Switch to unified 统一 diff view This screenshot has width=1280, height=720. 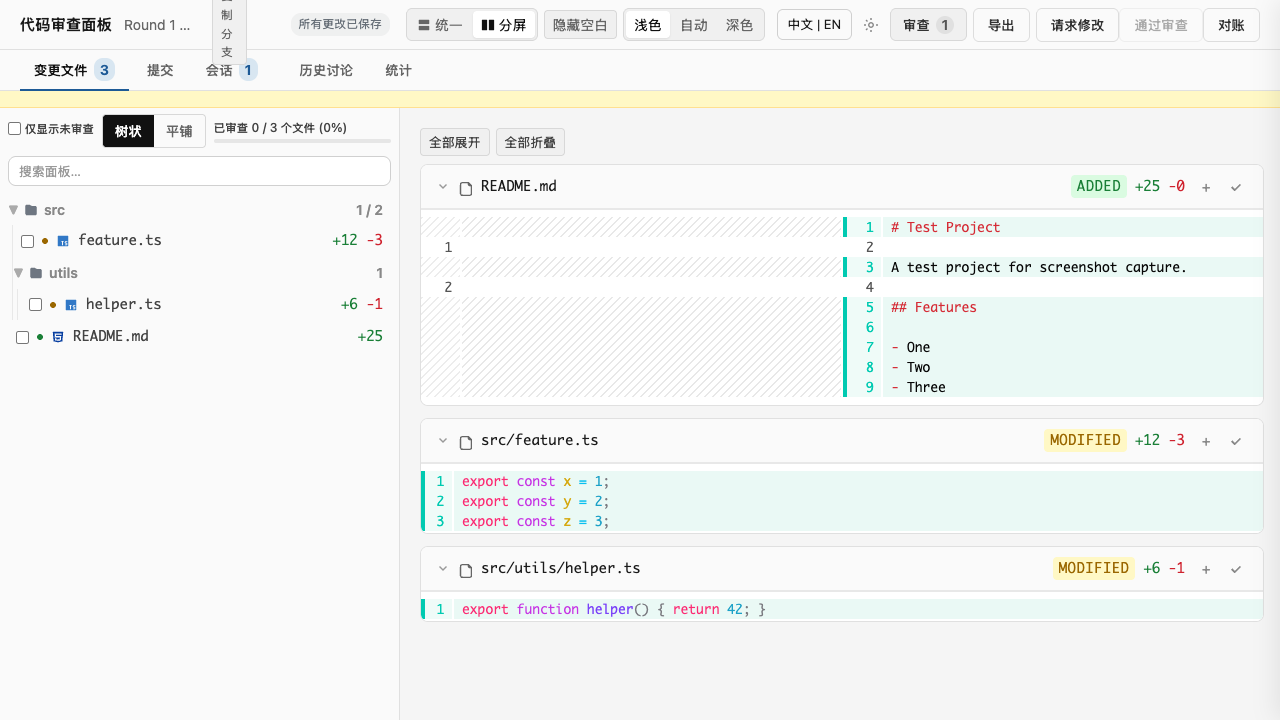(x=439, y=25)
